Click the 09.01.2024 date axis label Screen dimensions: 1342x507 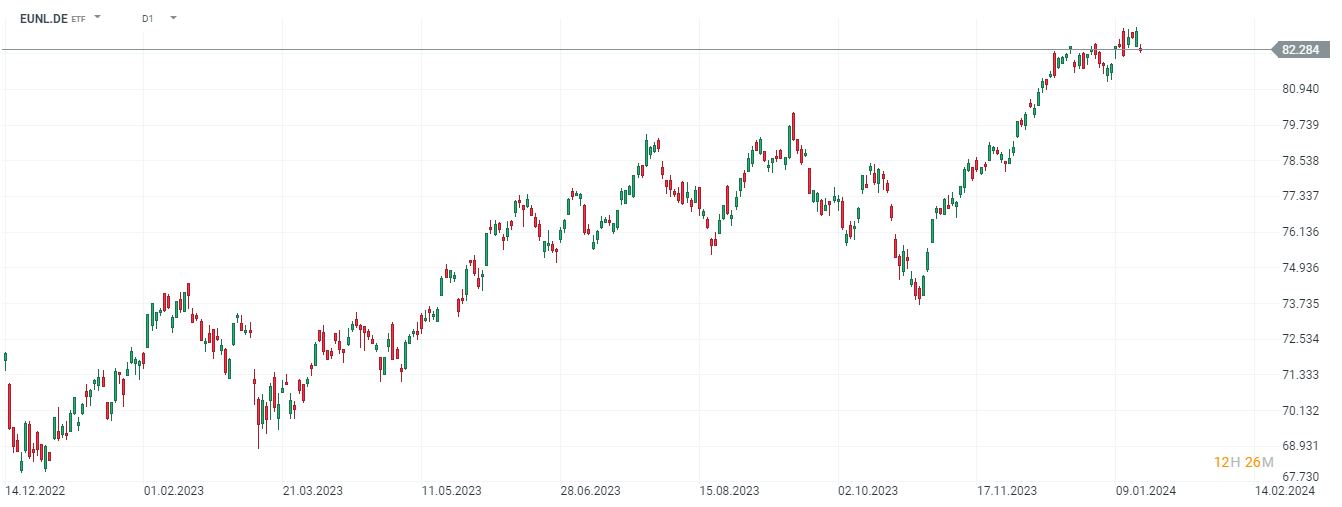pyautogui.click(x=1146, y=491)
